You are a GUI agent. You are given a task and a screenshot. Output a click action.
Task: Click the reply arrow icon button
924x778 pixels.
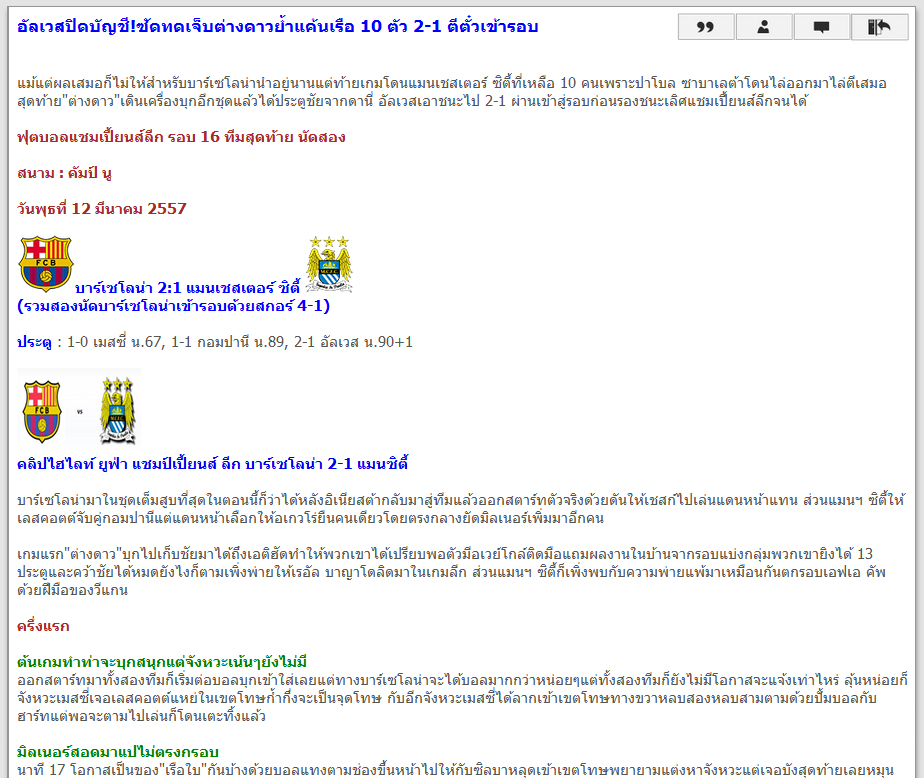click(x=879, y=27)
